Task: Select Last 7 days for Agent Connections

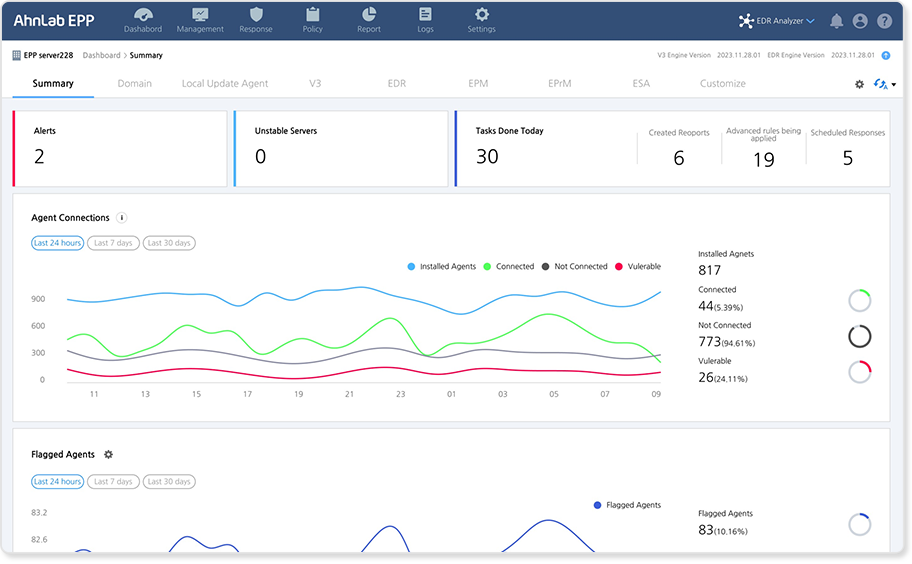Action: pos(112,243)
